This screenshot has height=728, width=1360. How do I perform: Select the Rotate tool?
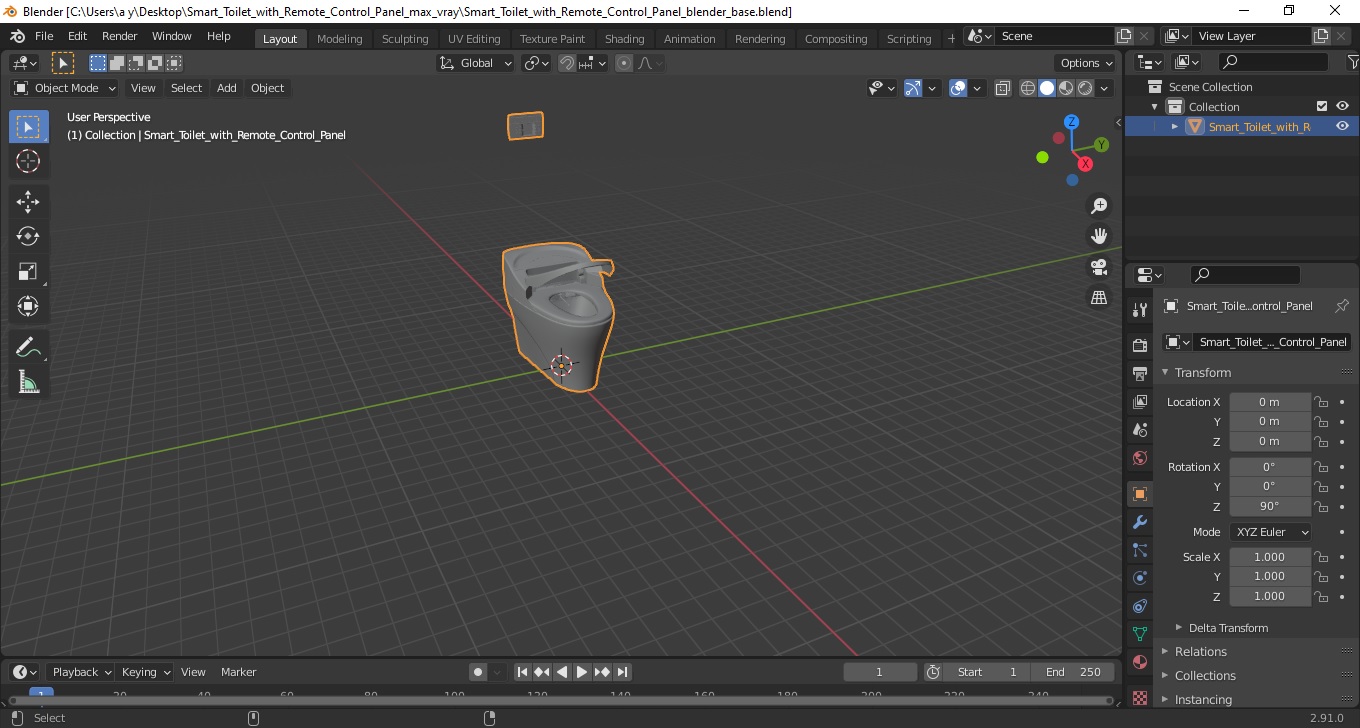(28, 237)
